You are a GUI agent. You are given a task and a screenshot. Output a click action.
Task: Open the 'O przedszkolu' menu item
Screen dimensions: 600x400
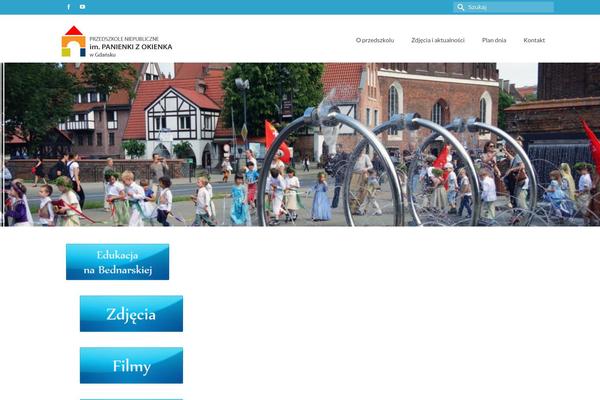375,40
